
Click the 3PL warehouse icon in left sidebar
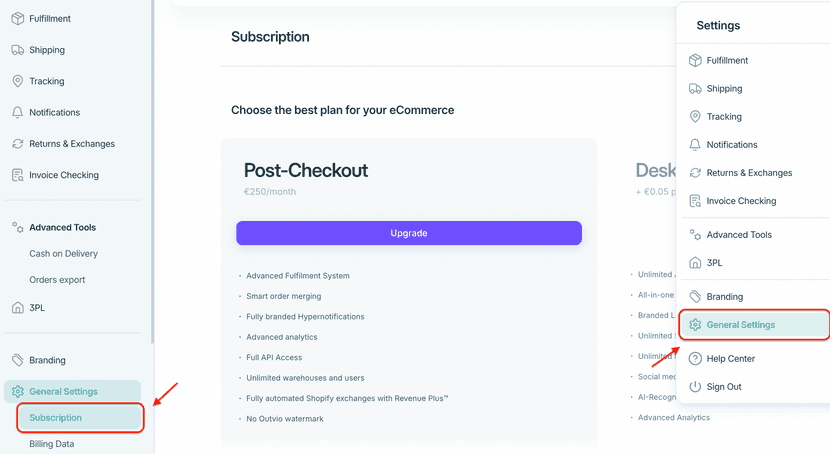click(x=17, y=308)
